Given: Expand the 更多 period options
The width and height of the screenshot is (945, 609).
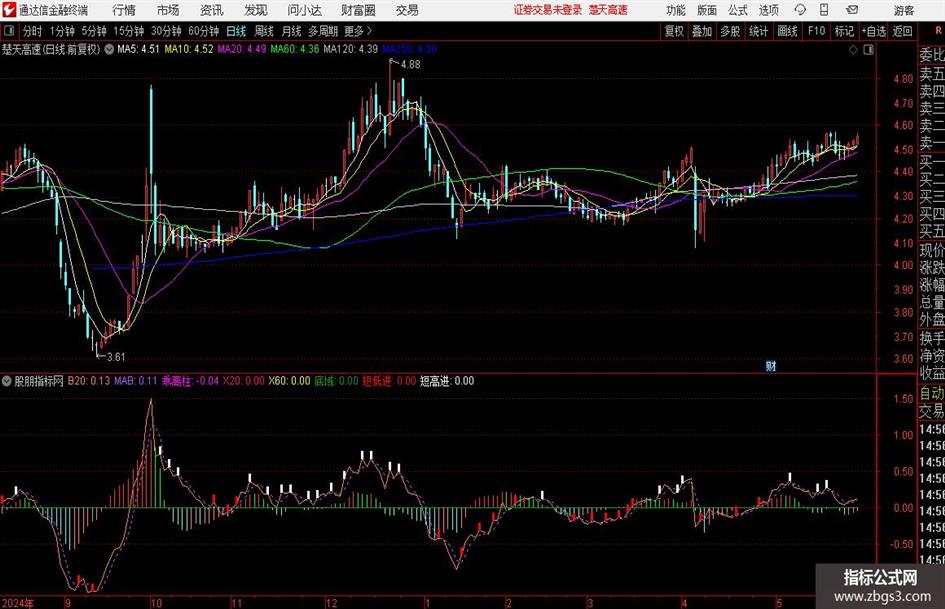Looking at the screenshot, I should [358, 31].
